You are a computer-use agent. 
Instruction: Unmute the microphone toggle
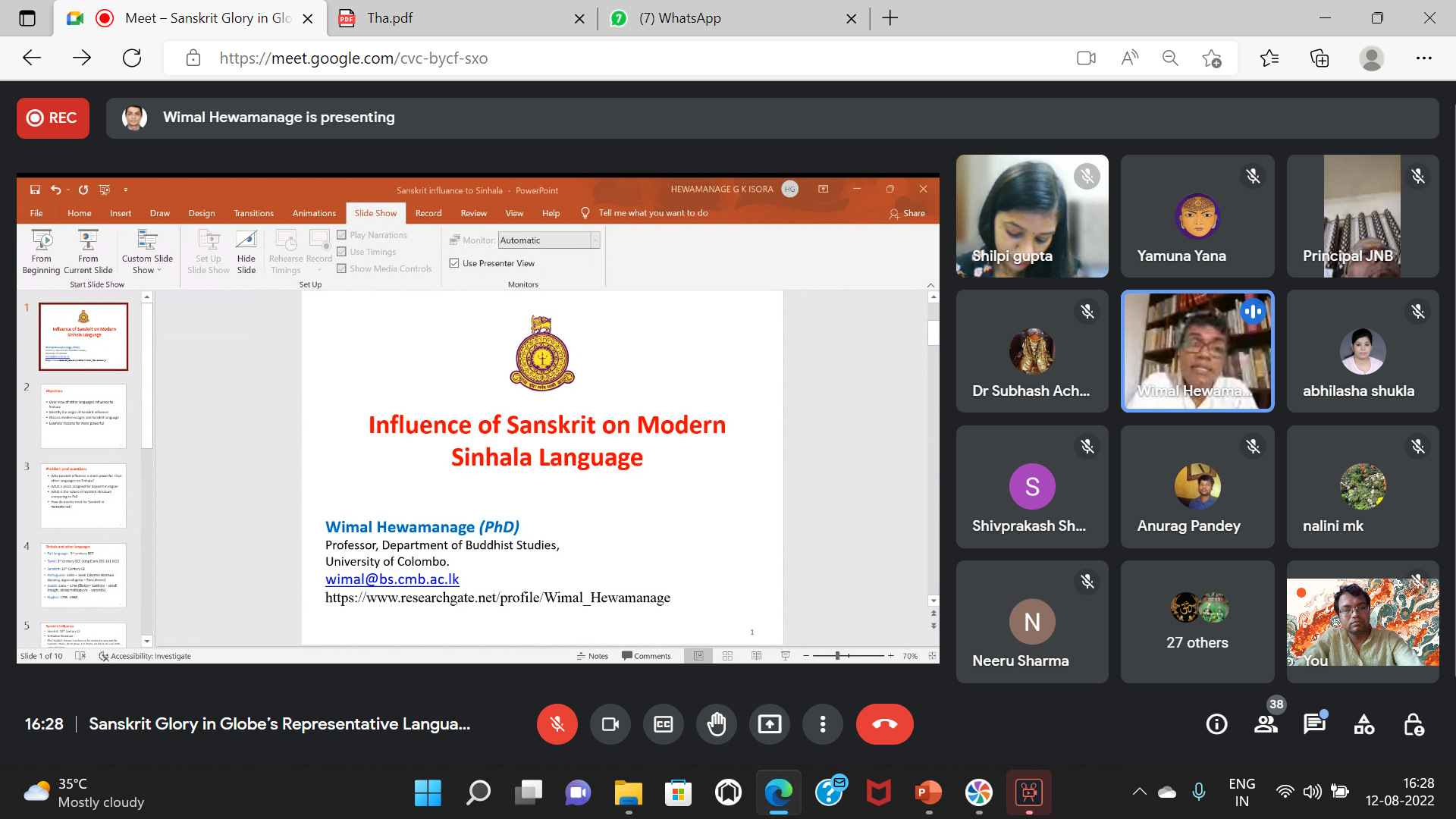click(557, 724)
